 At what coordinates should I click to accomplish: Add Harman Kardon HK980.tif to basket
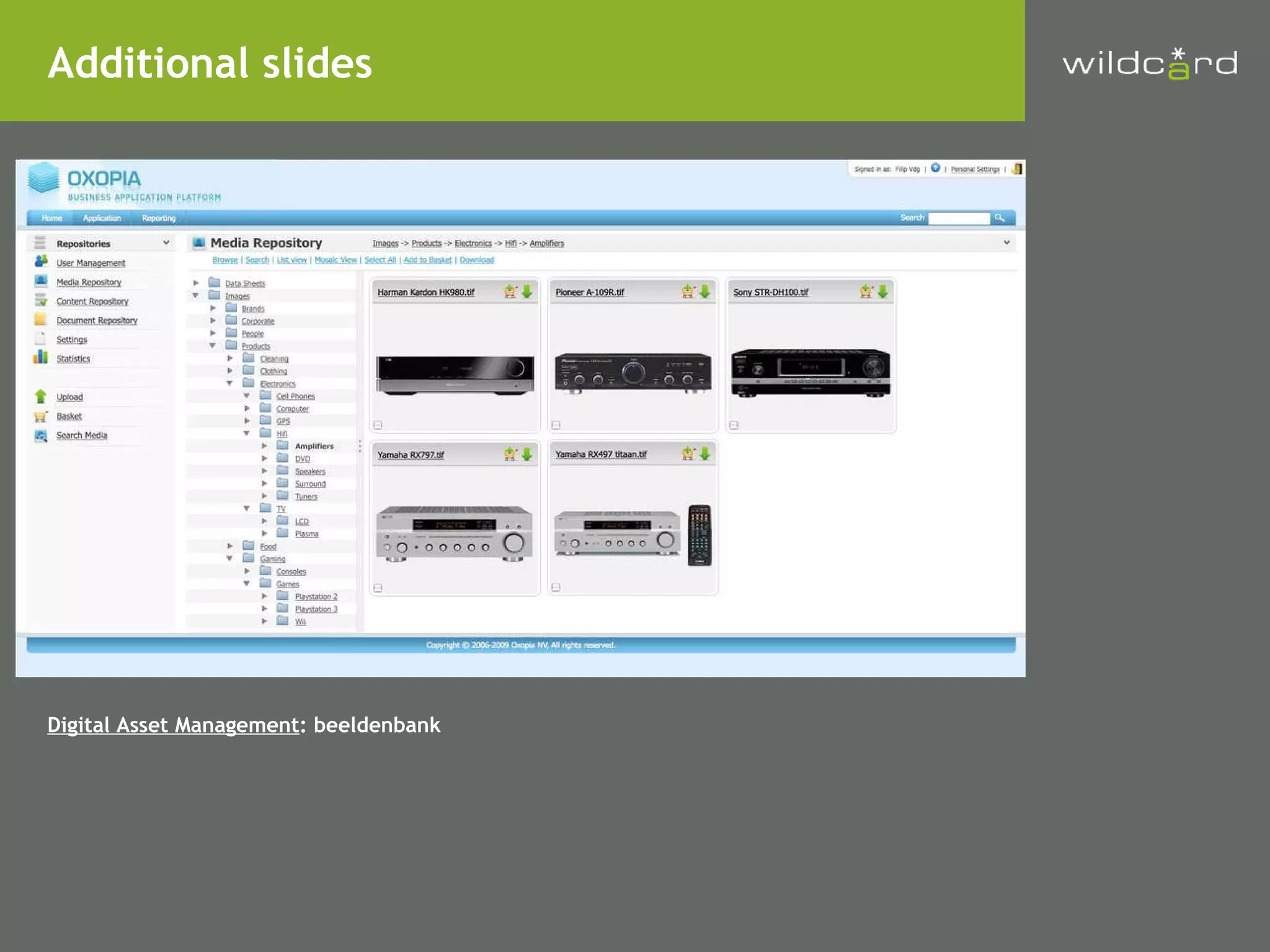(510, 291)
